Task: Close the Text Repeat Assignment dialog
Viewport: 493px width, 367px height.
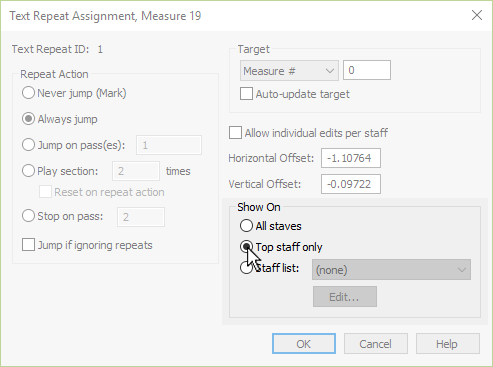Action: pos(477,15)
